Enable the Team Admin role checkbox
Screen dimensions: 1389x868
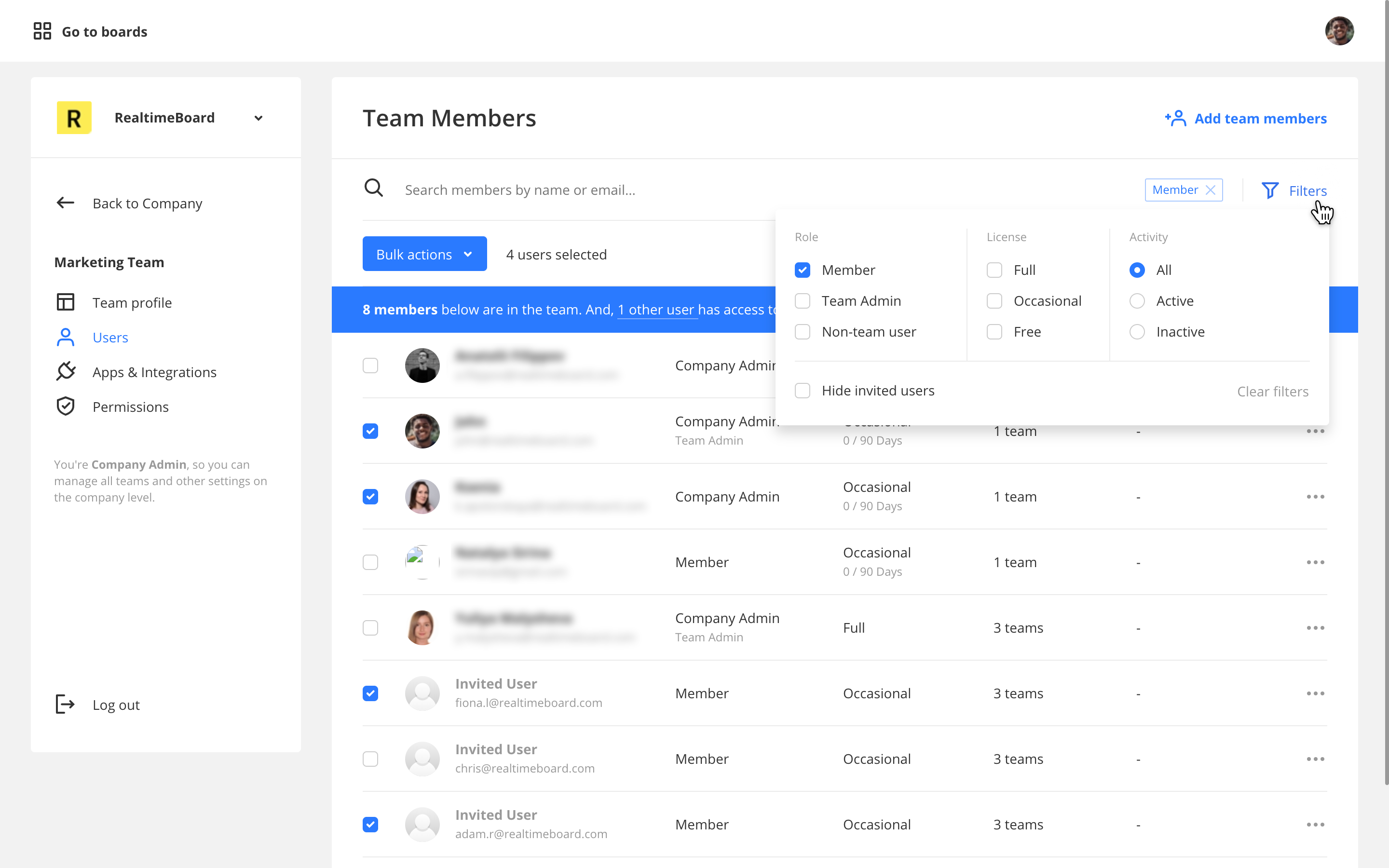[x=803, y=301]
